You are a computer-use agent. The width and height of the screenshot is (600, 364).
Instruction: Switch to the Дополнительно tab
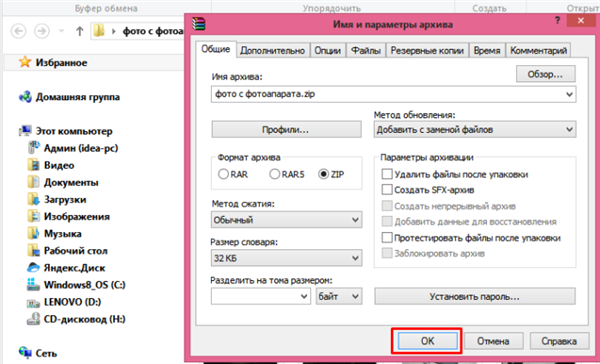point(272,51)
